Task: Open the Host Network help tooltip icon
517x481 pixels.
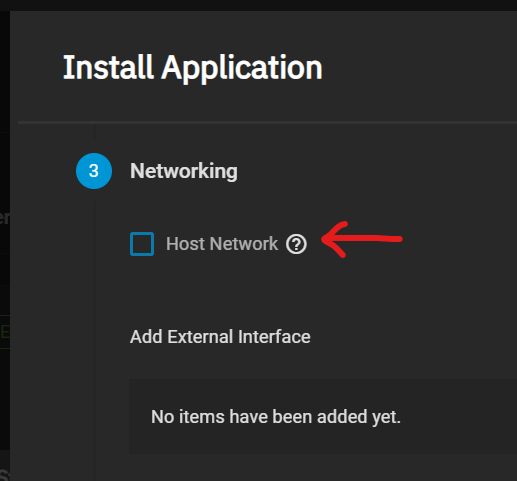Action: [x=296, y=244]
